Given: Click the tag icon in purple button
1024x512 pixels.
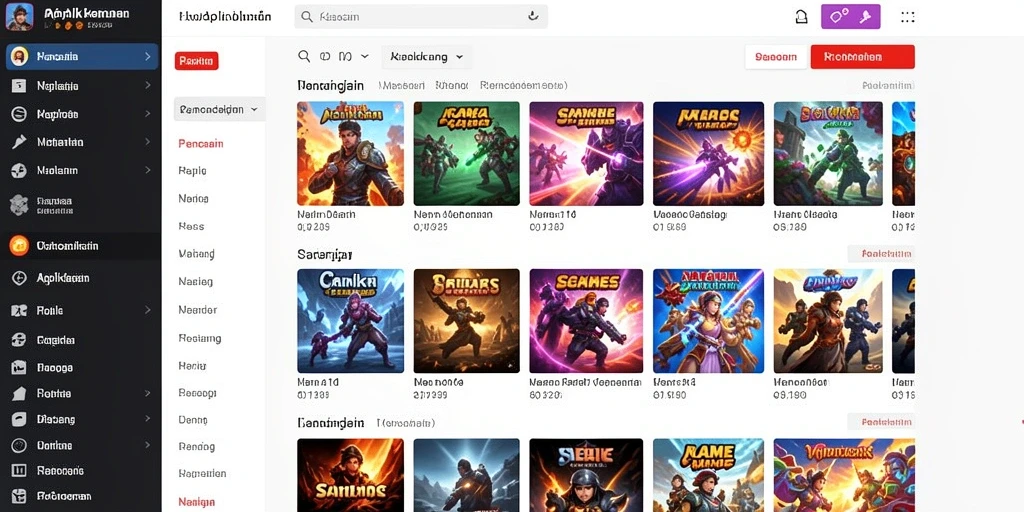Looking at the screenshot, I should click(840, 16).
